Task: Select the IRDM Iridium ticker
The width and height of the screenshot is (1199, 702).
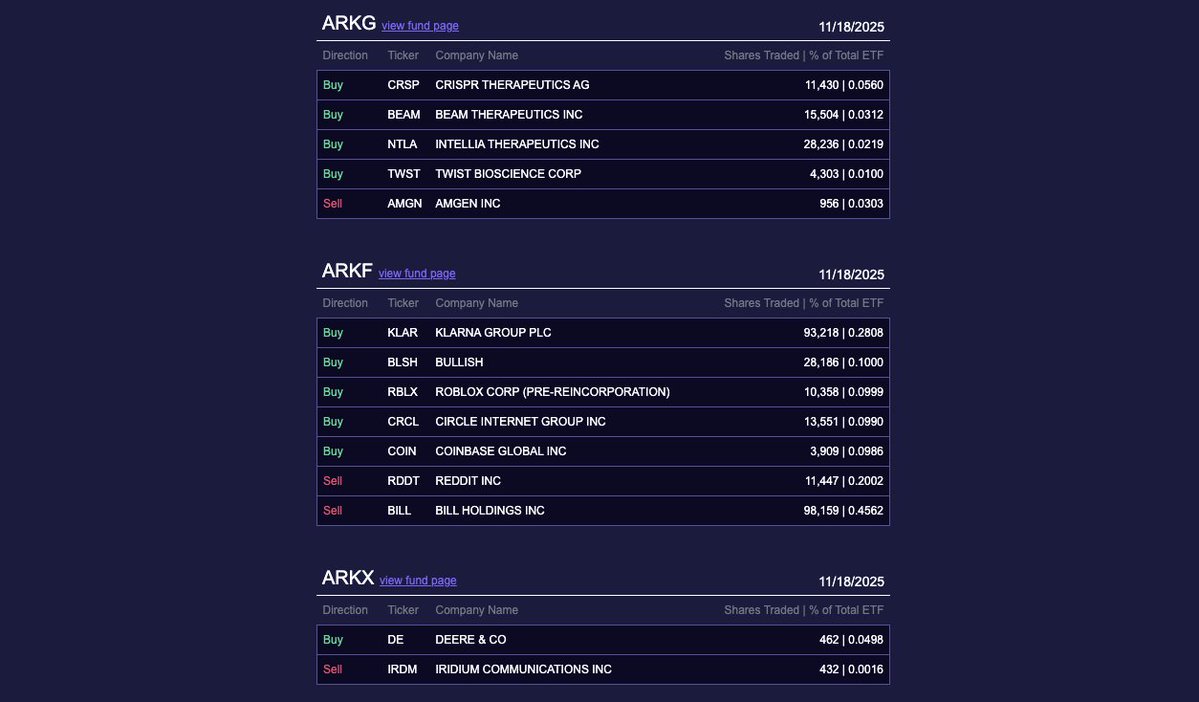Action: coord(402,670)
